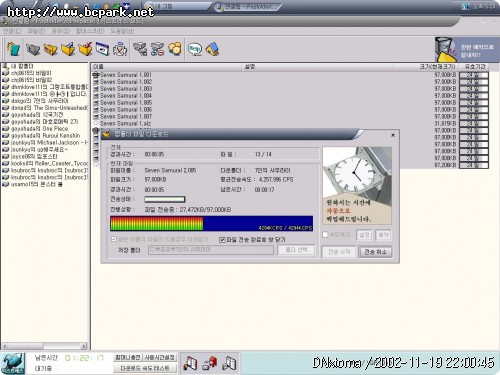Click the 전송 취소 cancel transfer button
The height and width of the screenshot is (375, 500).
[x=375, y=252]
